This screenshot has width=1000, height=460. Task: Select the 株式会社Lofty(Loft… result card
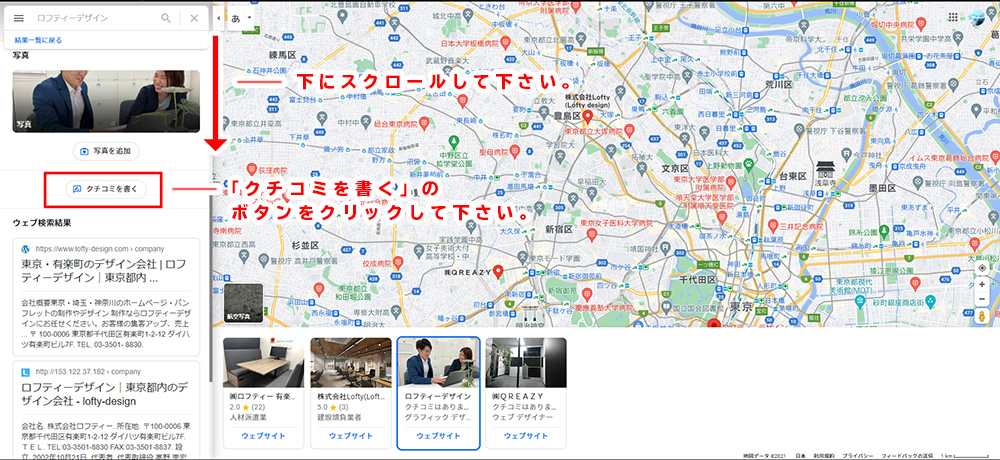[x=351, y=393]
